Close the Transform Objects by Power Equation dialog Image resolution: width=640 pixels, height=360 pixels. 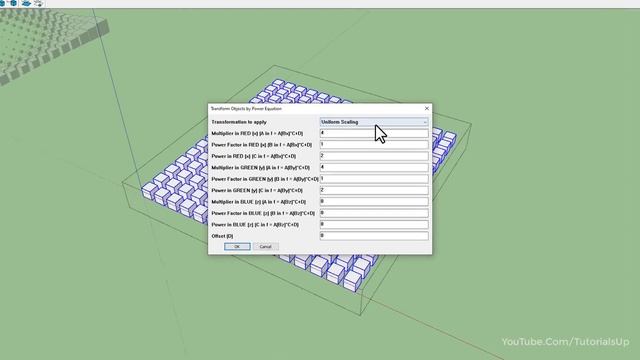(x=427, y=109)
